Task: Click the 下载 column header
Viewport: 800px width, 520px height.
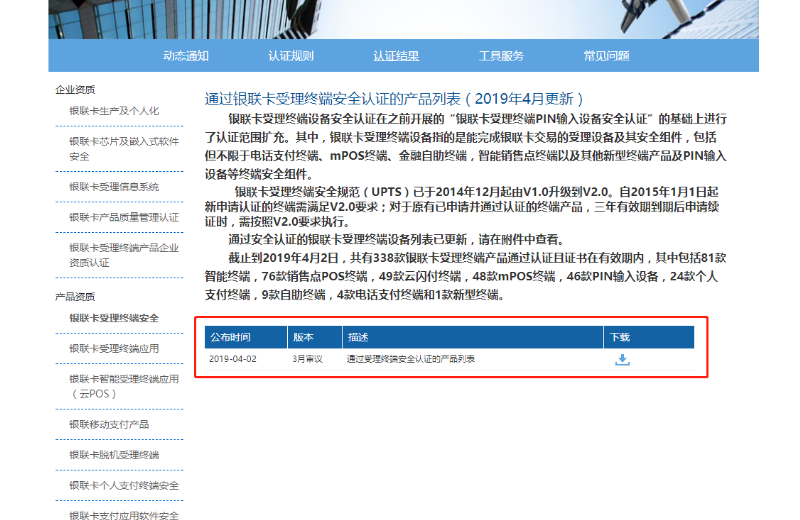Action: pos(648,337)
